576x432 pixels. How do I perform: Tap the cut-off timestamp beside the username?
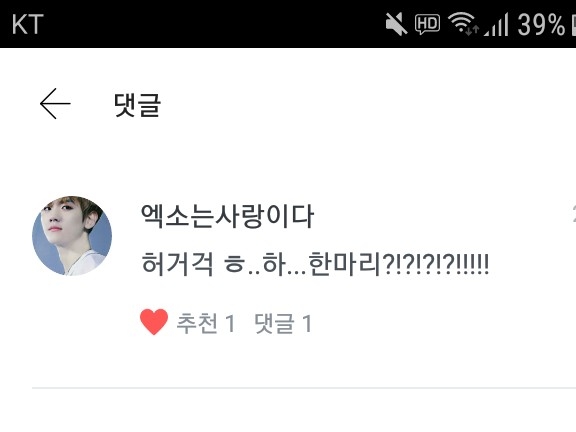pos(574,214)
